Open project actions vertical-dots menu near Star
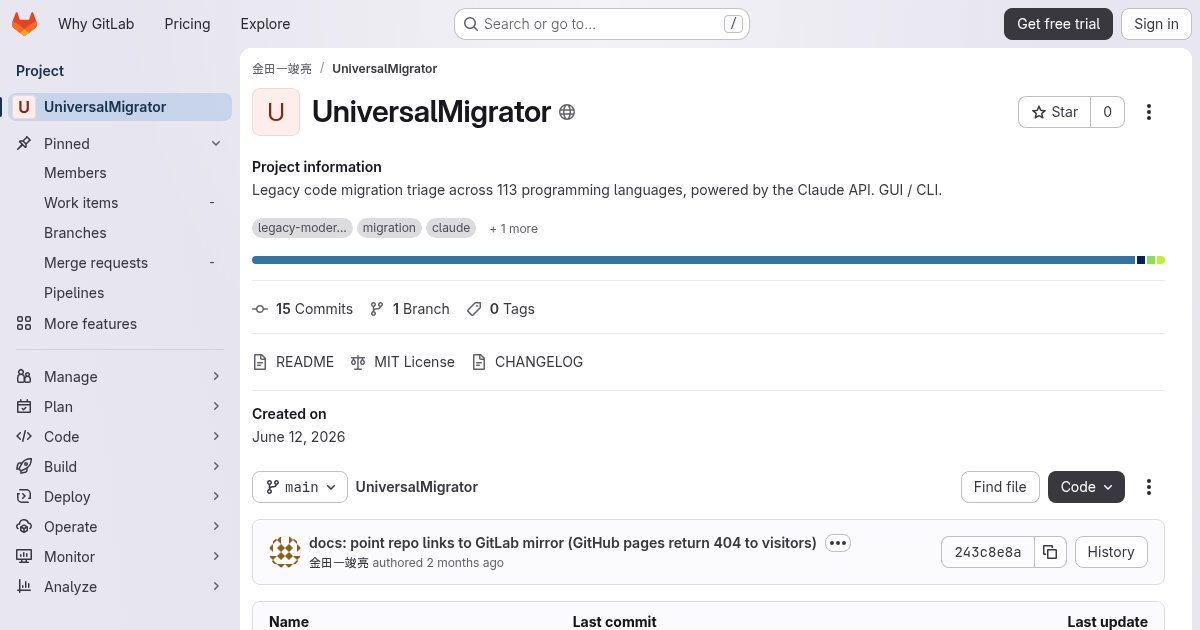1200x630 pixels. point(1149,112)
